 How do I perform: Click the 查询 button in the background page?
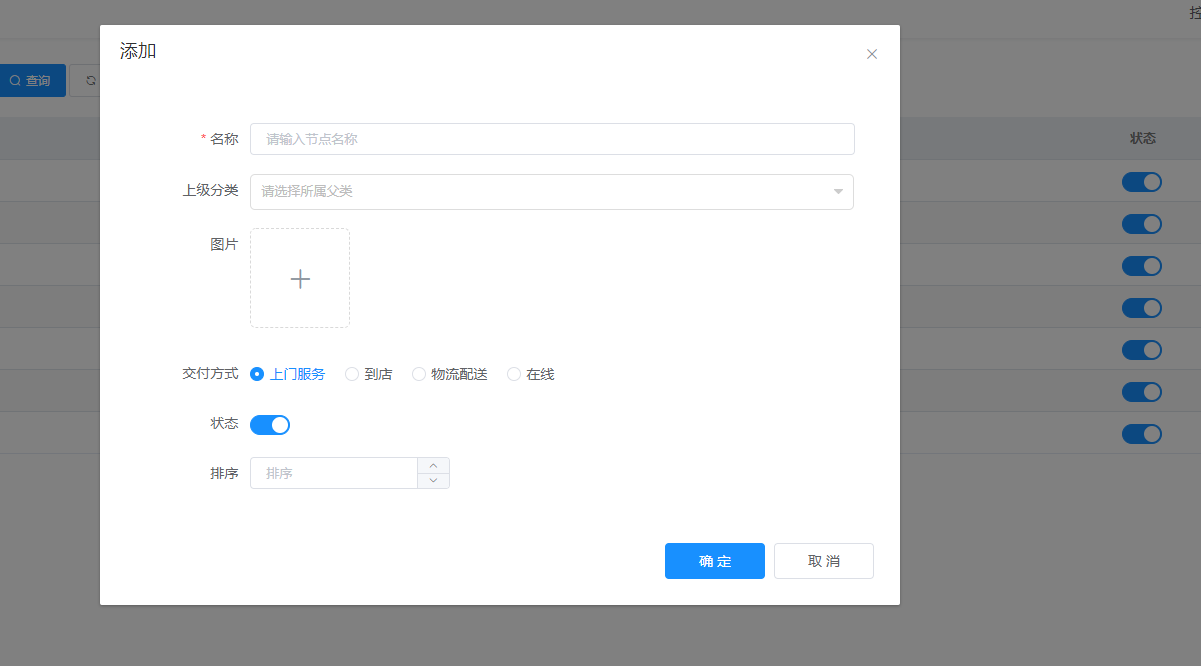click(31, 81)
